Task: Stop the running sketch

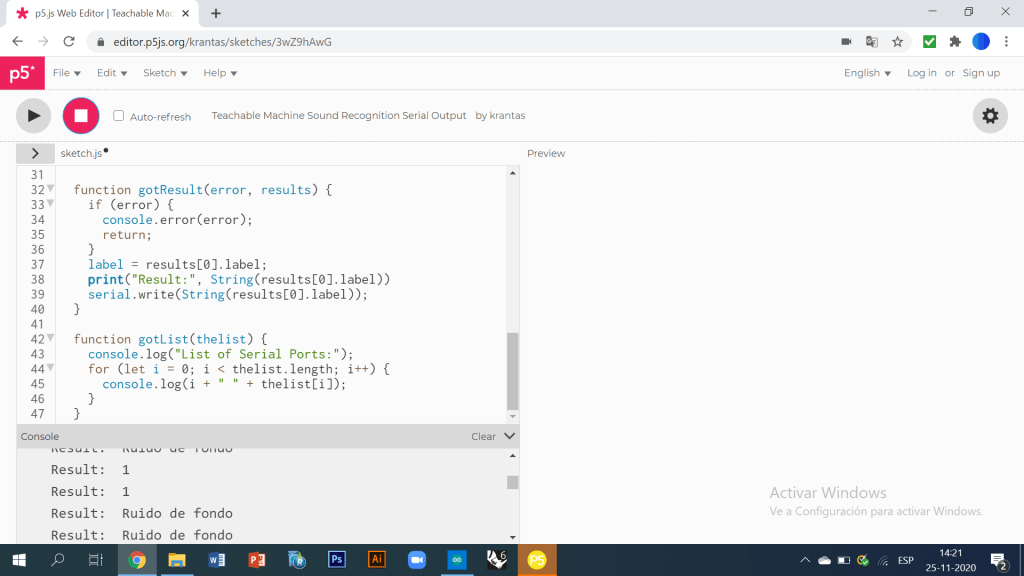Action: click(x=81, y=116)
